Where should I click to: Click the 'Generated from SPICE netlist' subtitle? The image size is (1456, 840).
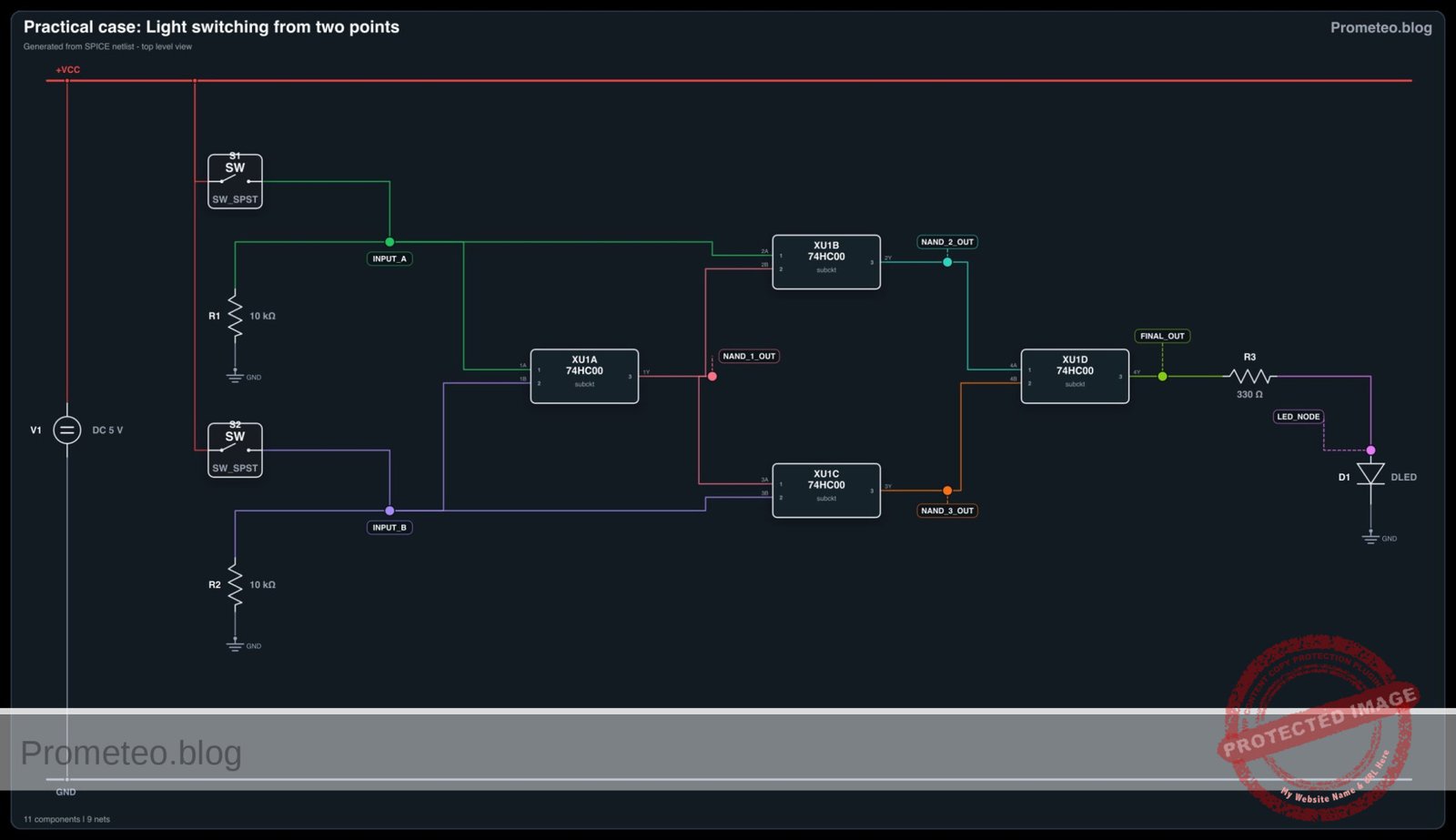(107, 46)
